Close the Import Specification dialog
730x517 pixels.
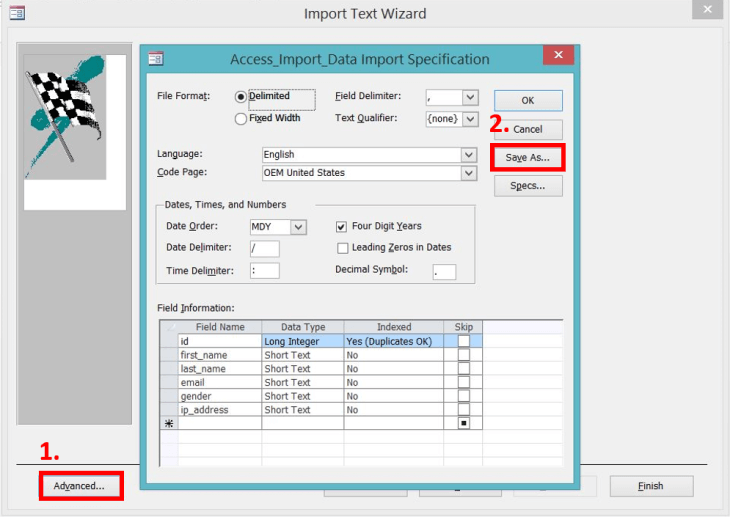[558, 55]
